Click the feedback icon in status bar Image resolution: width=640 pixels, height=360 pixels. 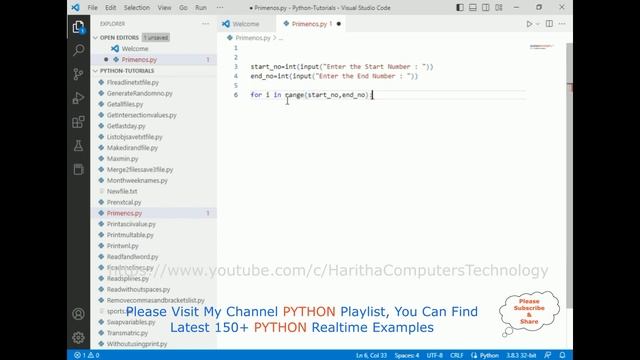548,355
